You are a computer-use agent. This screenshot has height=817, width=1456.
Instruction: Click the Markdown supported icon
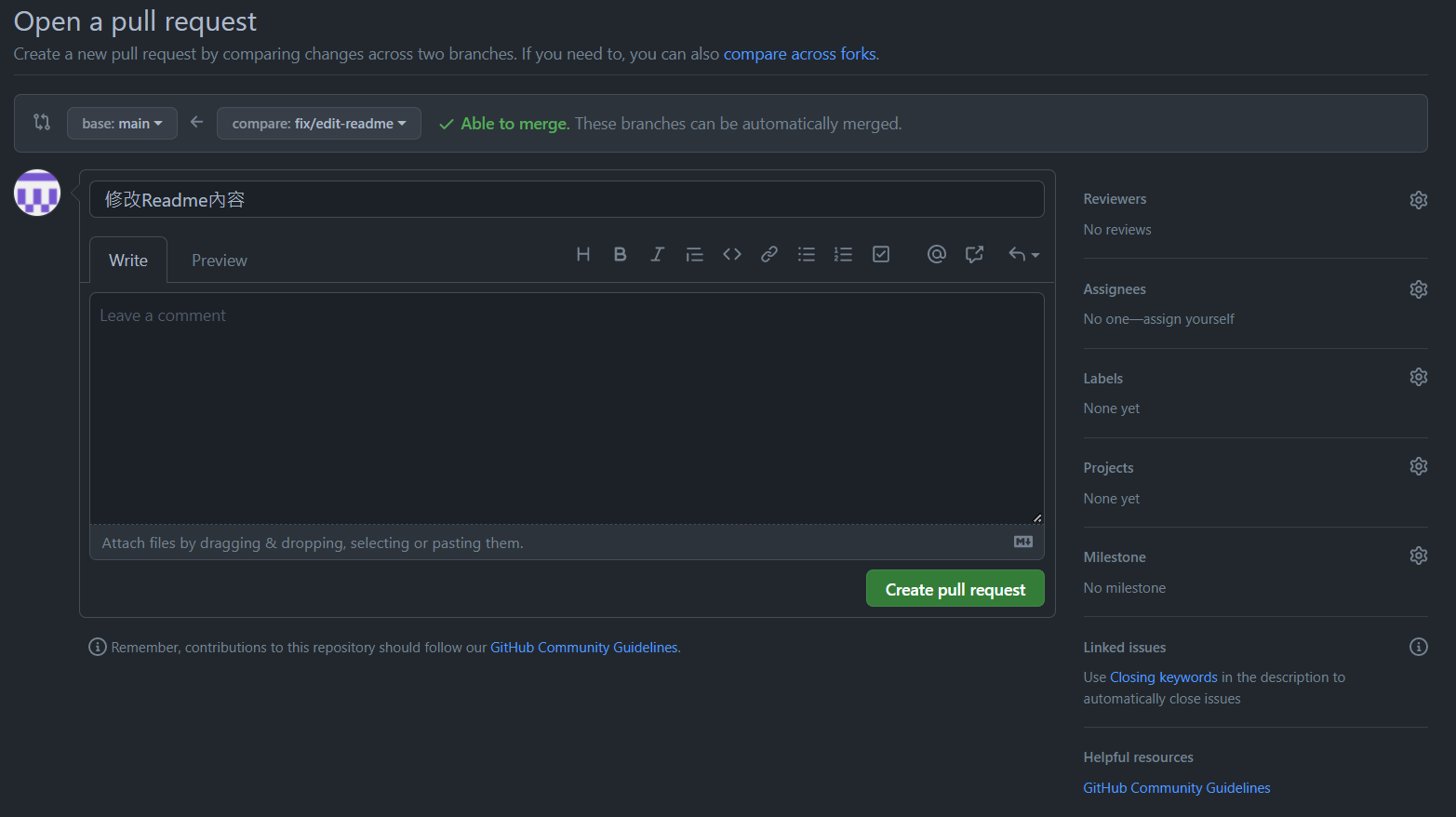[x=1023, y=542]
